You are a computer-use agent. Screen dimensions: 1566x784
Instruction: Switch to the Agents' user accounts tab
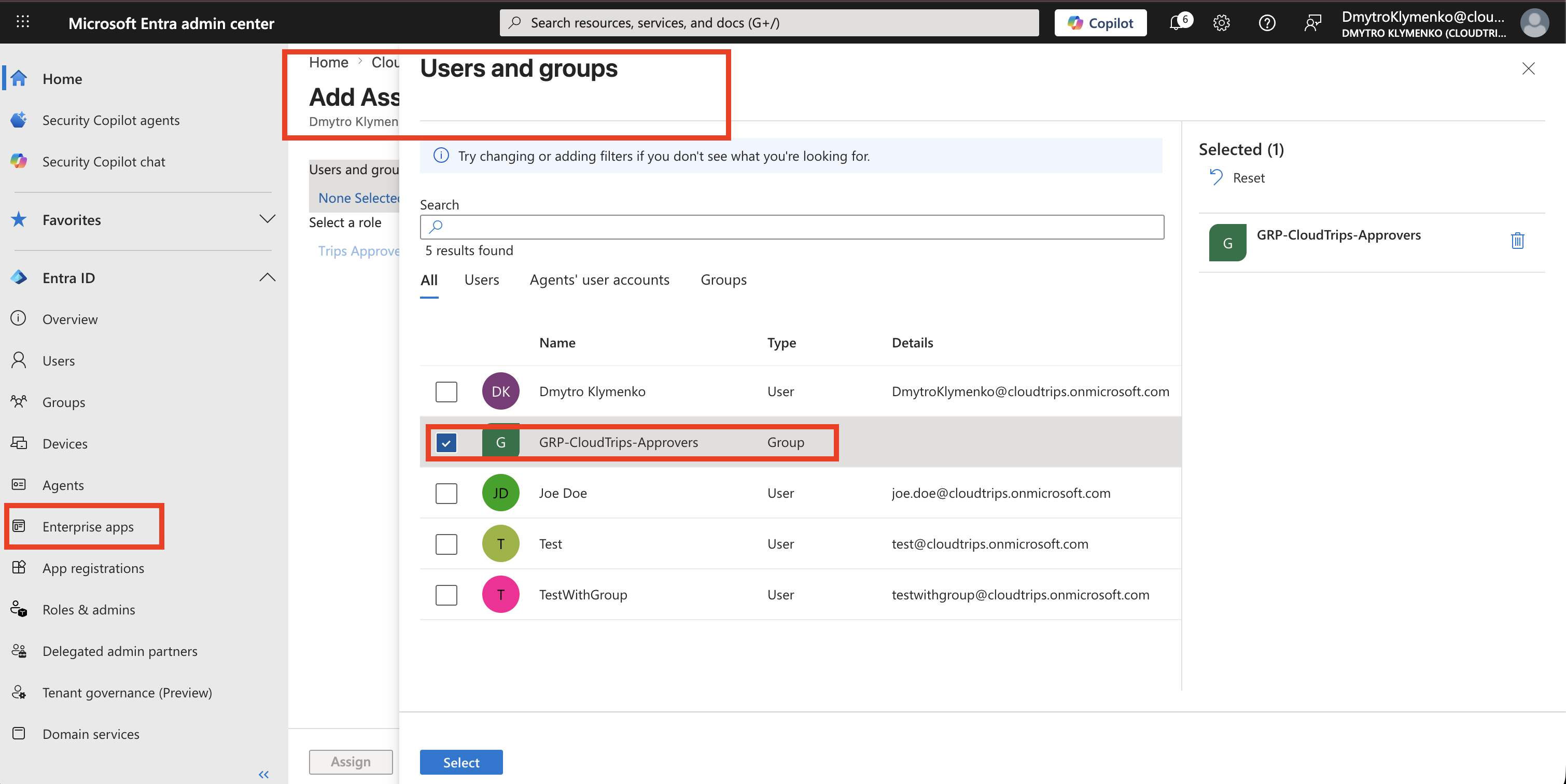point(599,280)
